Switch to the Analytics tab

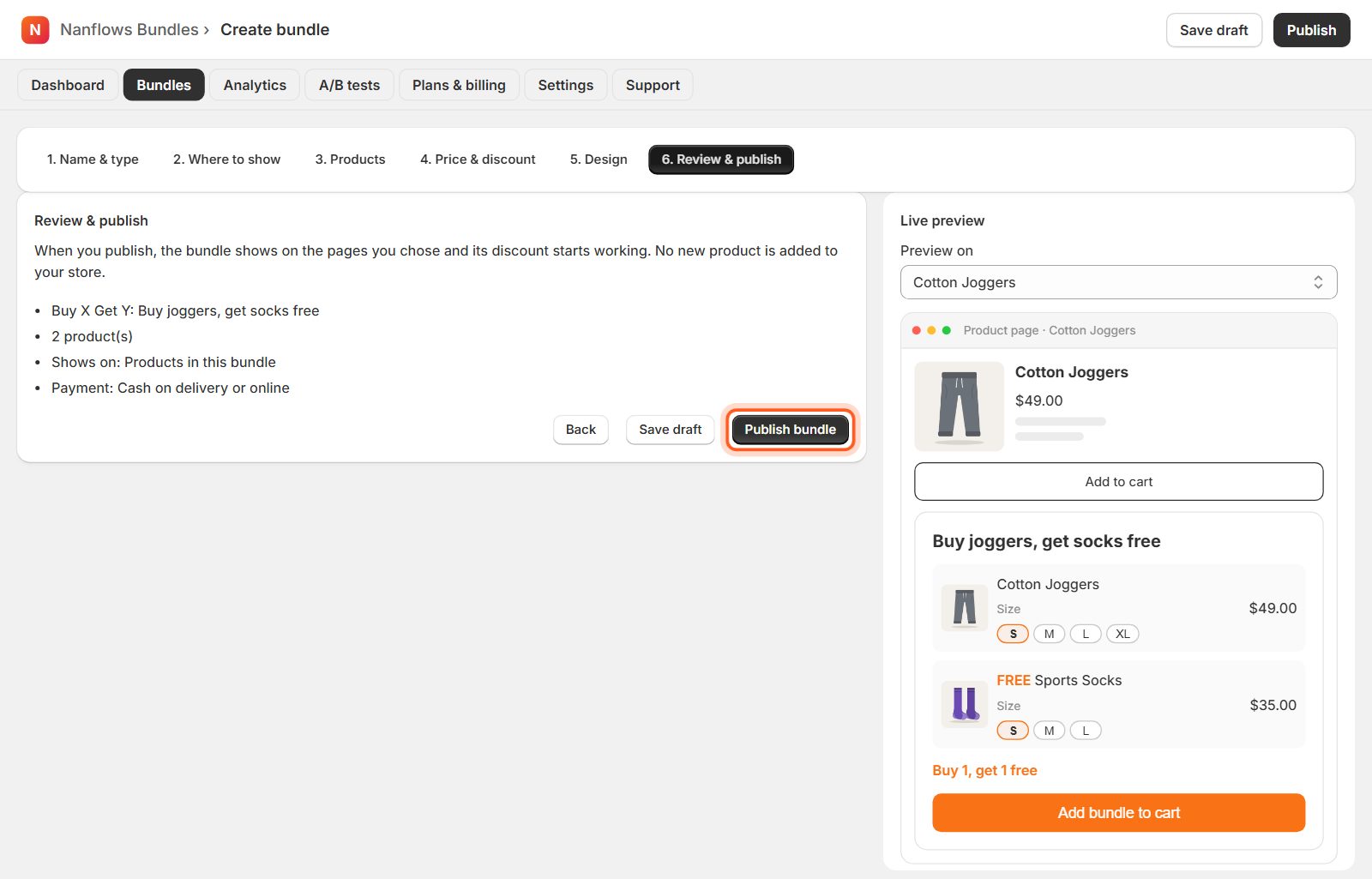click(255, 85)
